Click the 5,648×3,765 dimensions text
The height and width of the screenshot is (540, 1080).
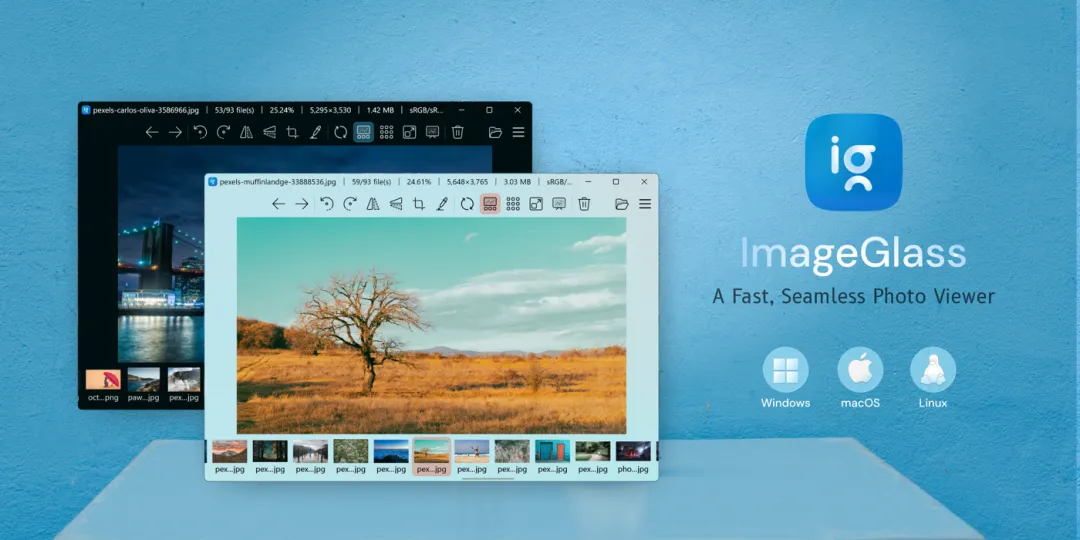click(x=468, y=182)
